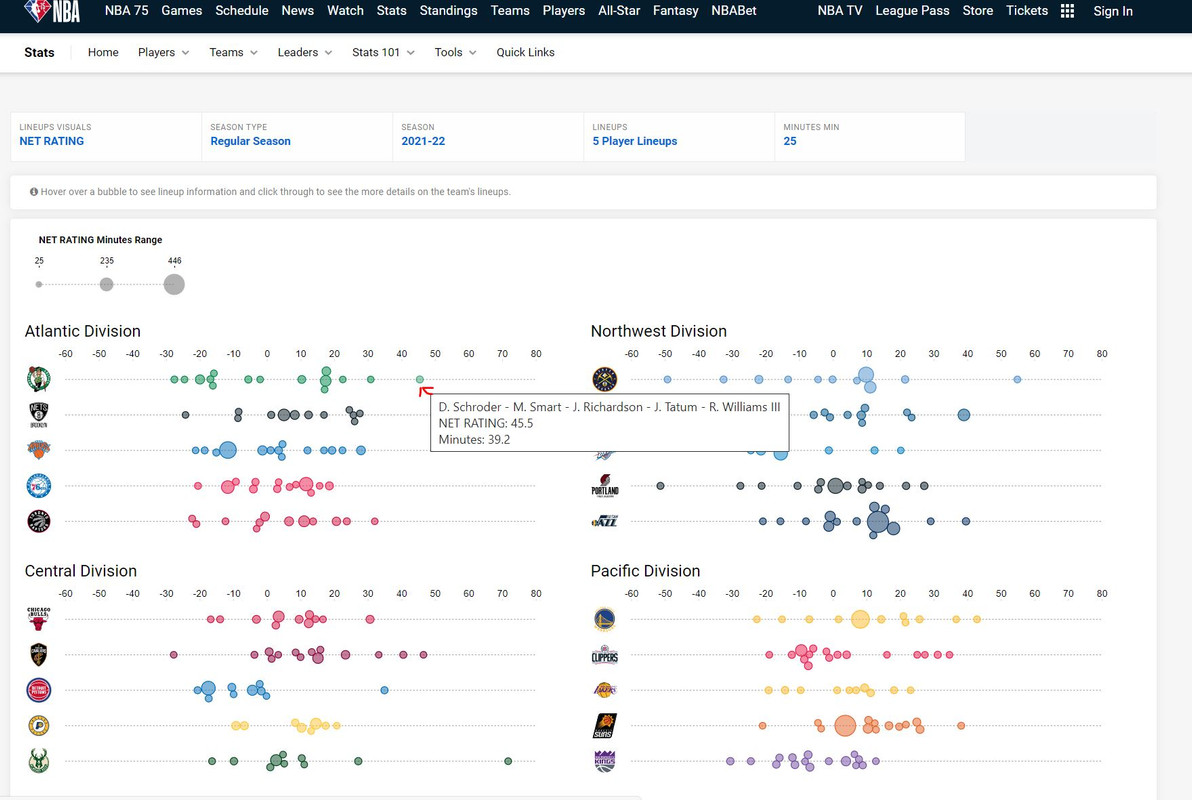Click the Brooklyn Nets team logo
This screenshot has width=1192, height=800.
click(x=39, y=414)
